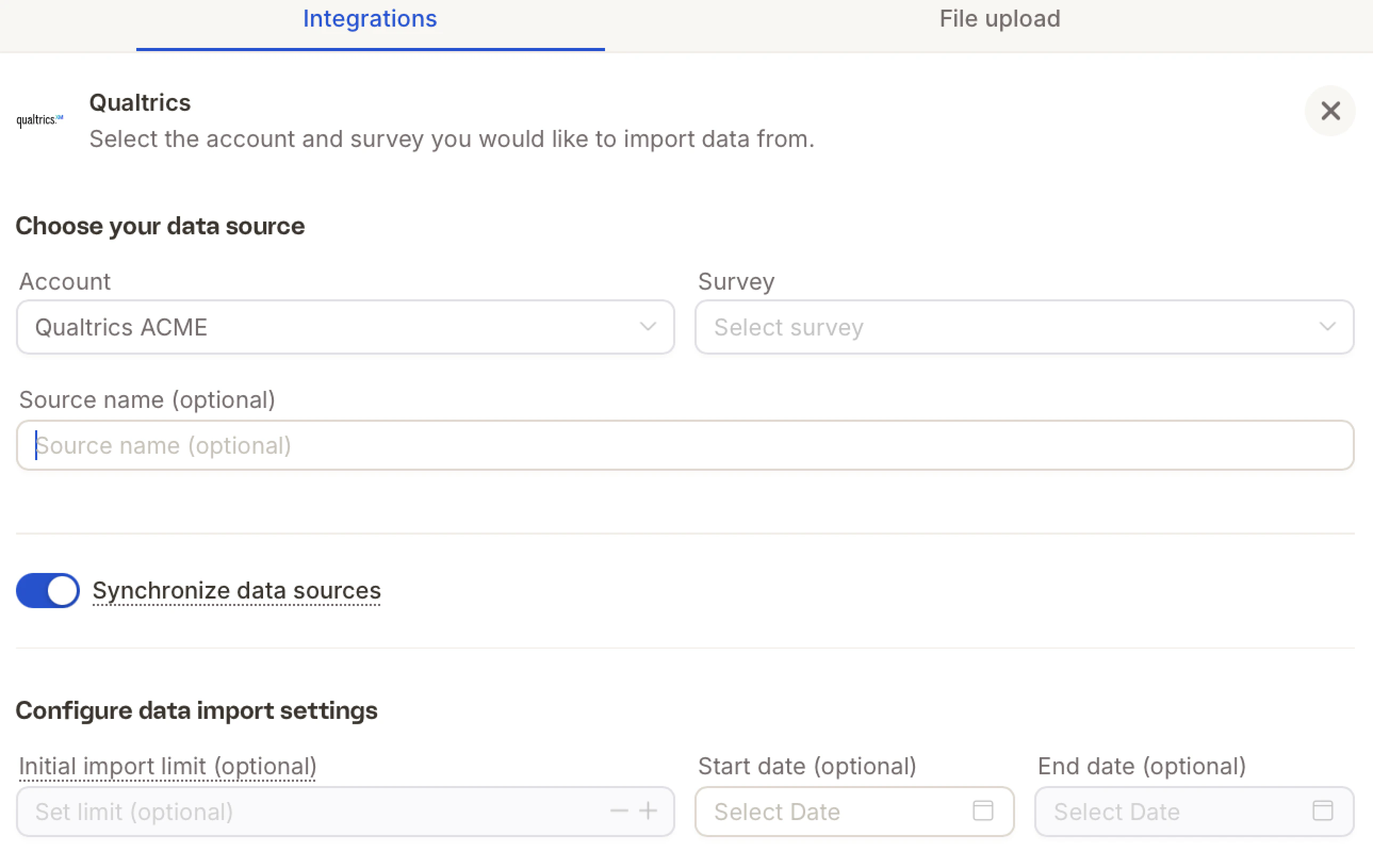Click the Survey field label
Image resolution: width=1373 pixels, height=868 pixels.
736,282
